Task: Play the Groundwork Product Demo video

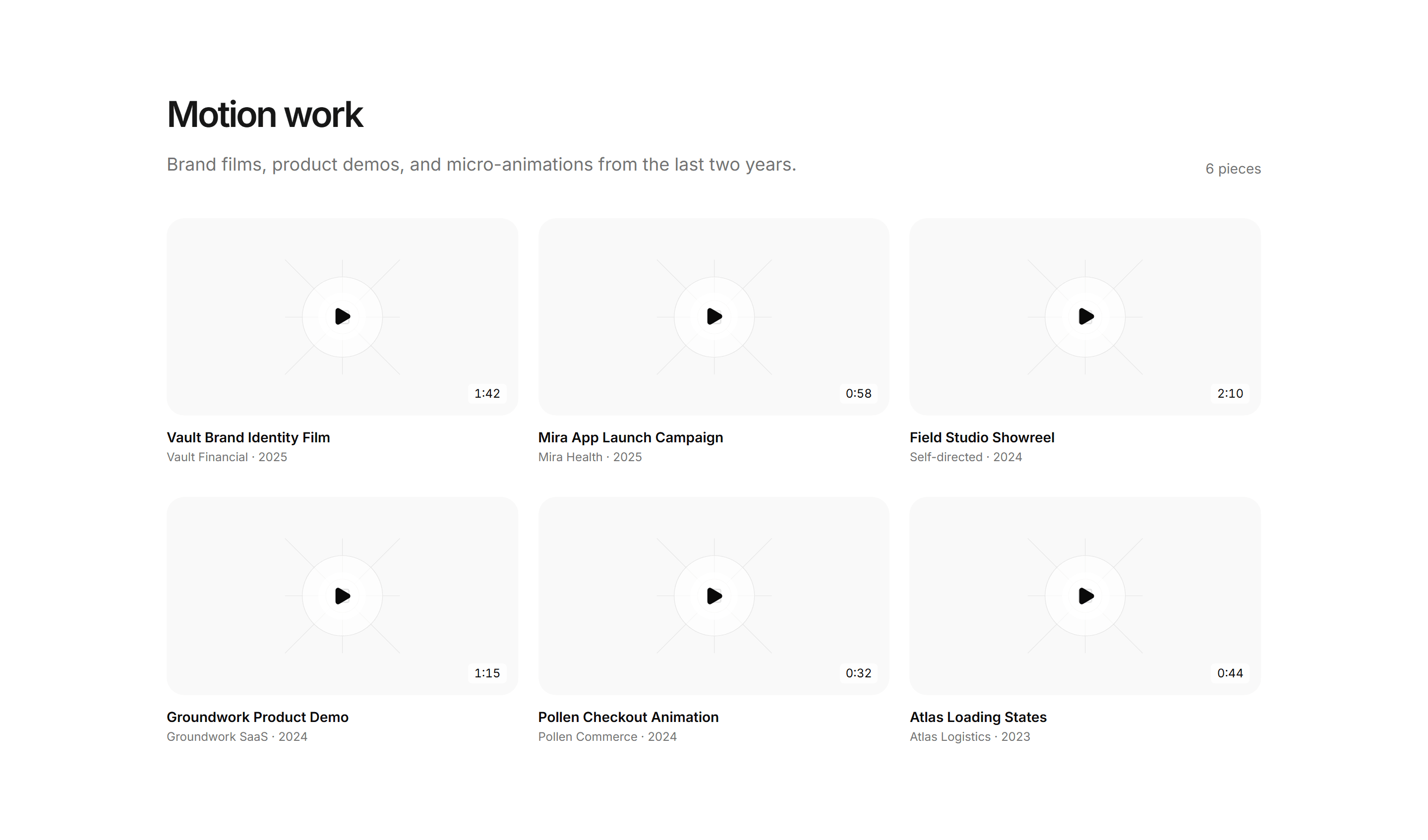Action: tap(342, 596)
